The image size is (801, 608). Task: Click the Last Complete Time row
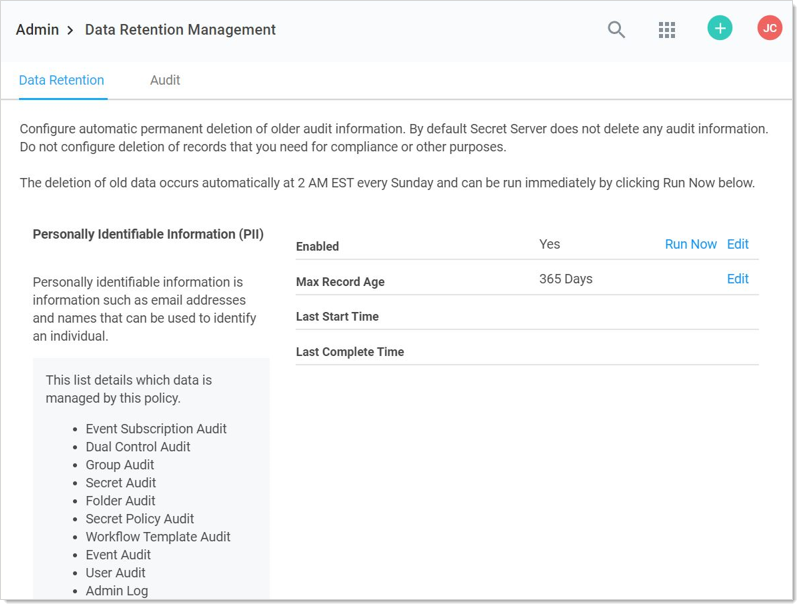(x=350, y=352)
